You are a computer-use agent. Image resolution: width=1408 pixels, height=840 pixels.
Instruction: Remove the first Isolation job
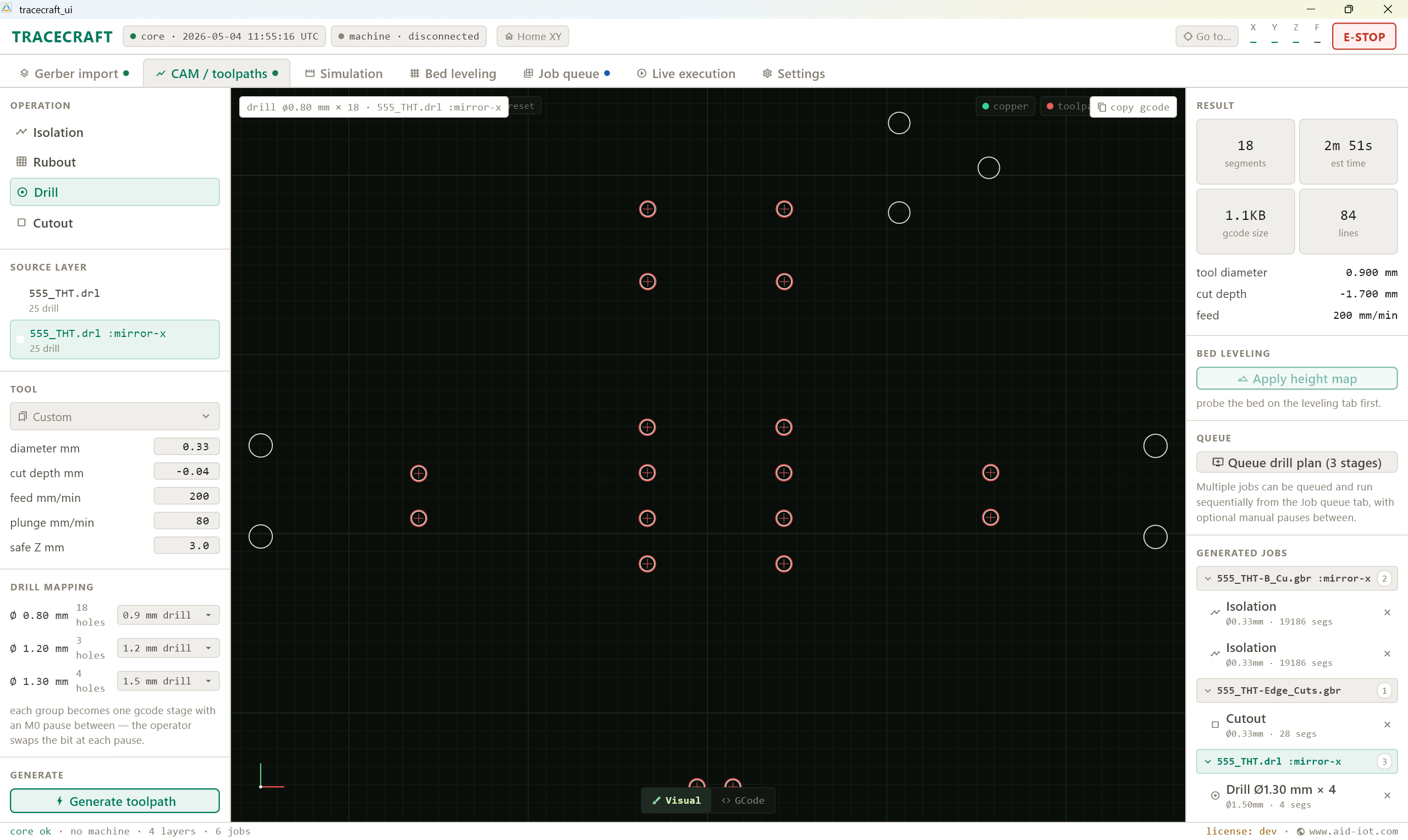(1387, 612)
